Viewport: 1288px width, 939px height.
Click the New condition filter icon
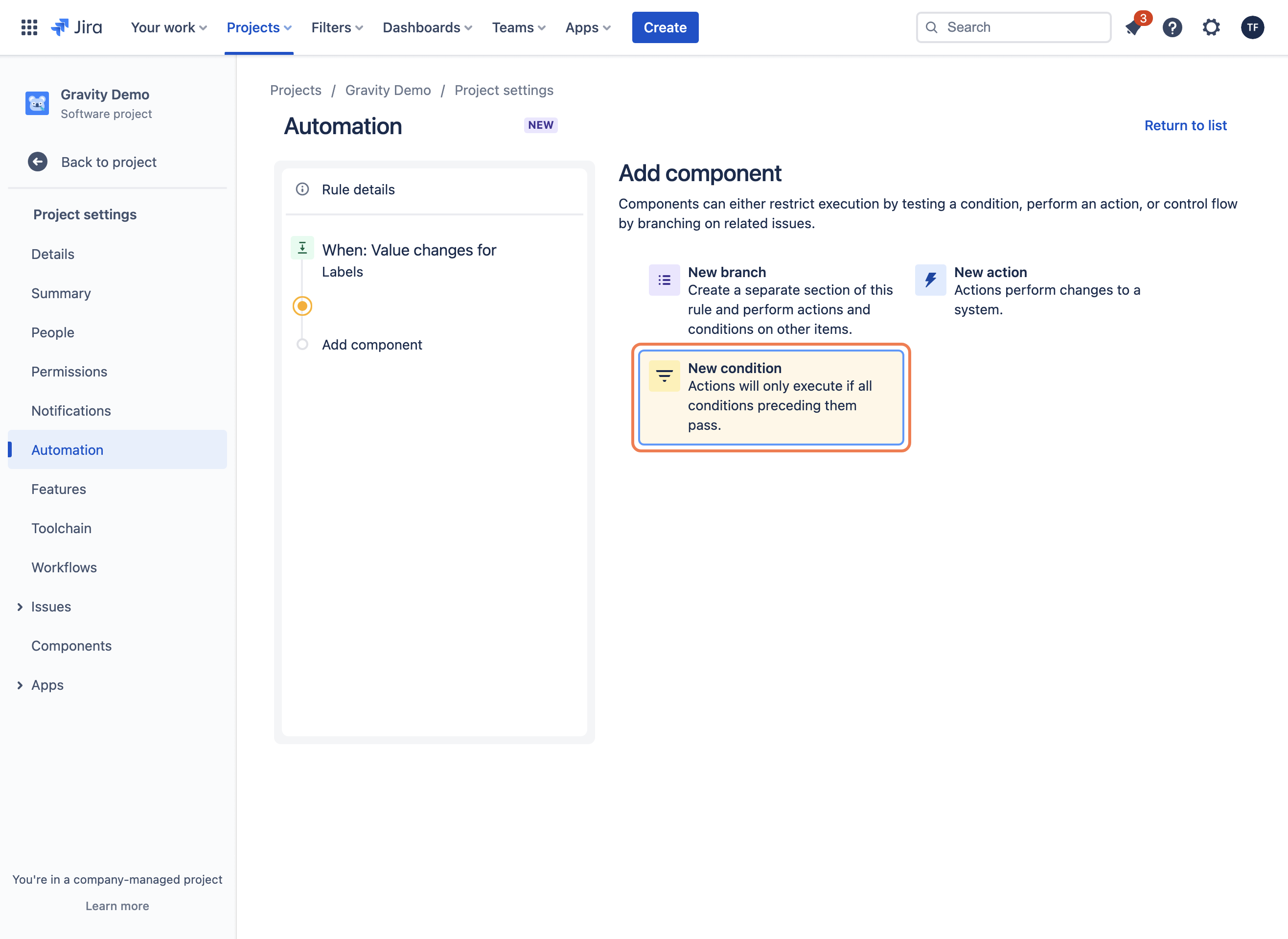[x=664, y=376]
